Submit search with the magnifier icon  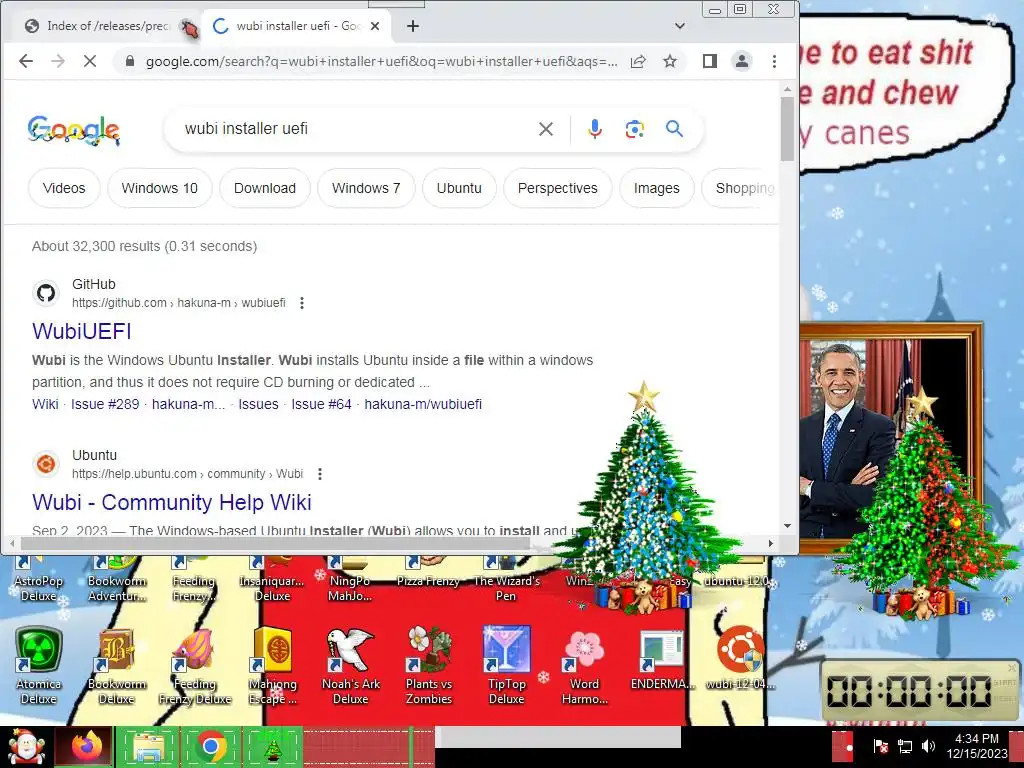click(675, 129)
